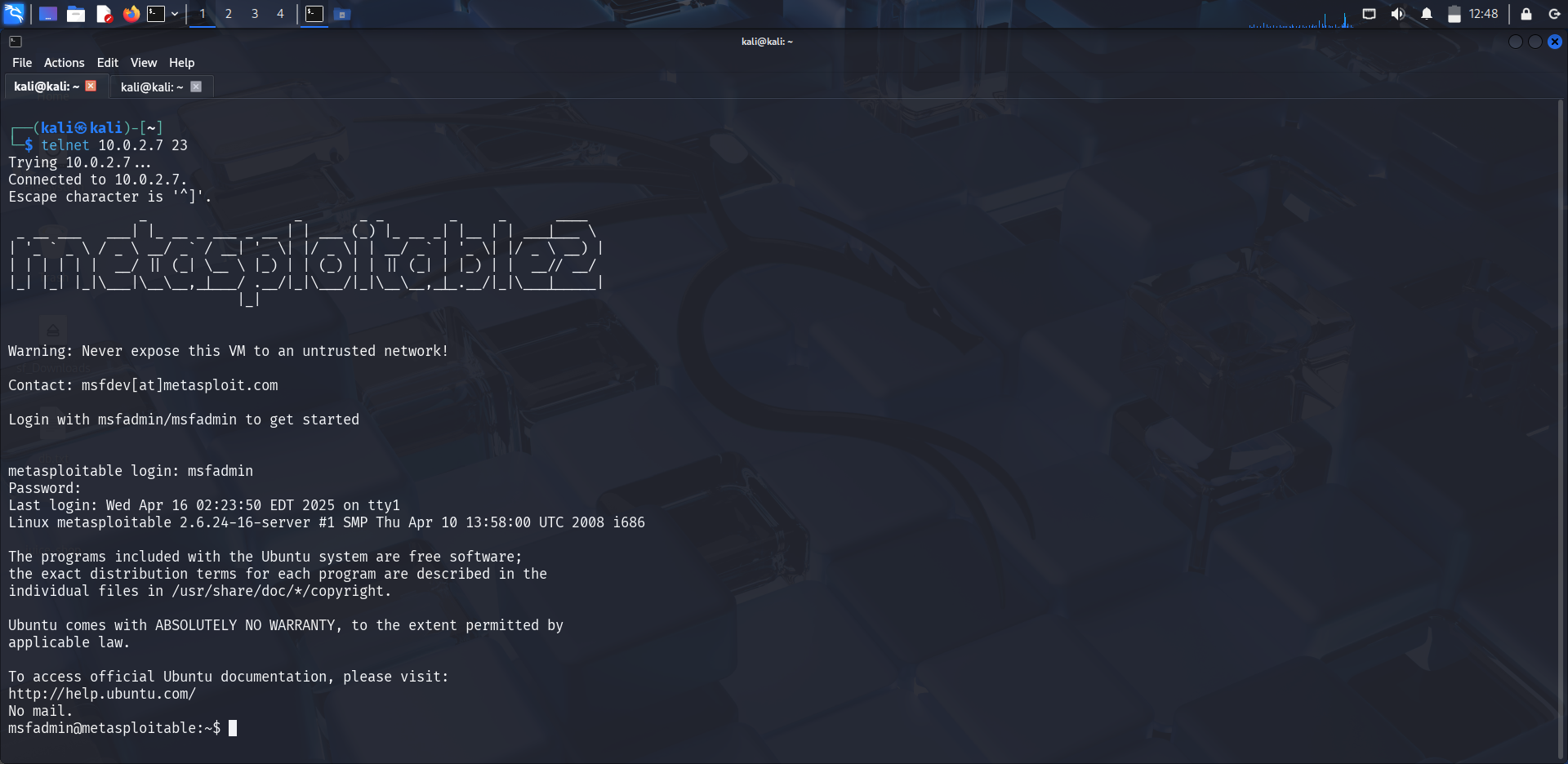Click the 'Login with msfadmin/msfadmin' line

tap(184, 420)
